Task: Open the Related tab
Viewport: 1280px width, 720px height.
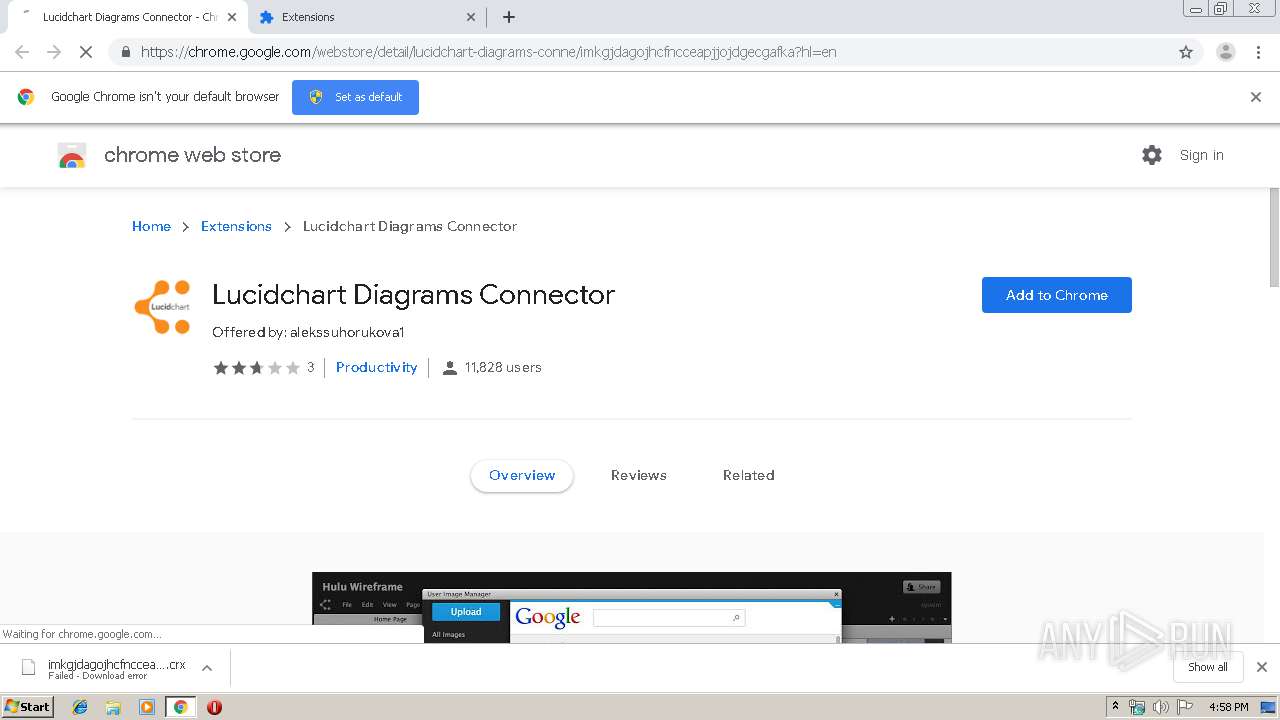Action: coord(748,475)
